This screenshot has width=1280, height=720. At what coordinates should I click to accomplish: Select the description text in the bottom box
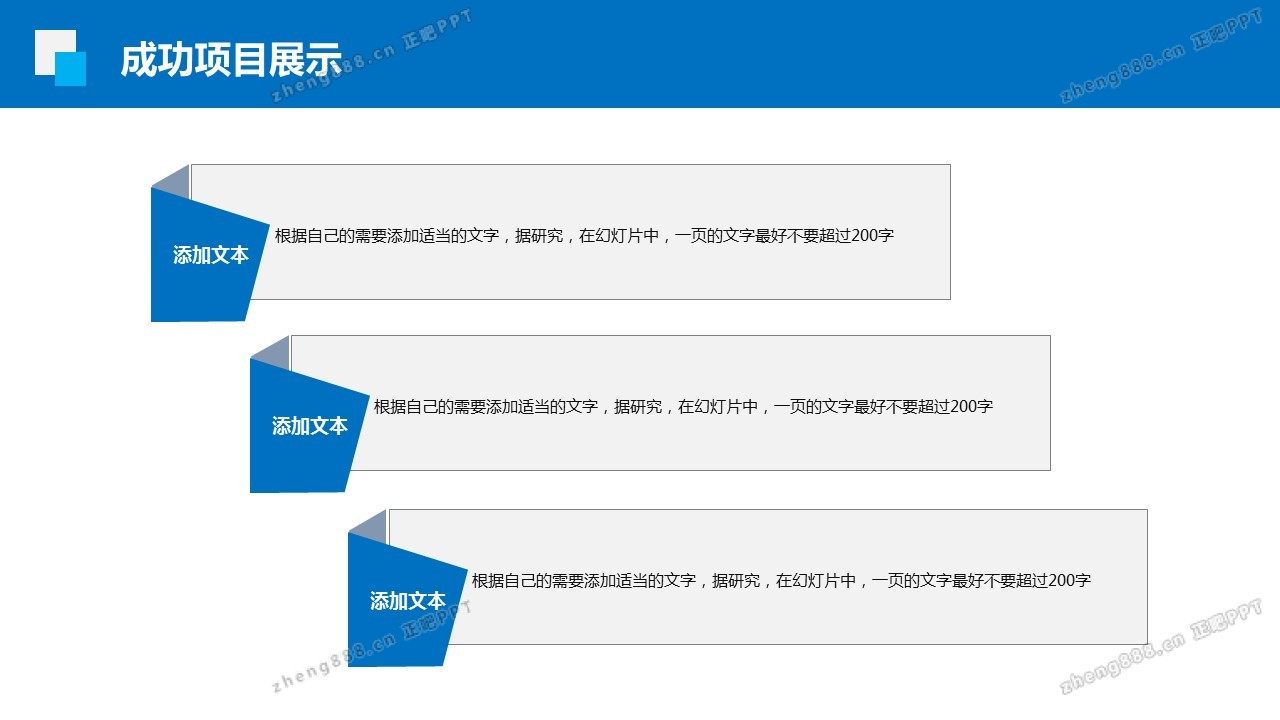tap(780, 580)
